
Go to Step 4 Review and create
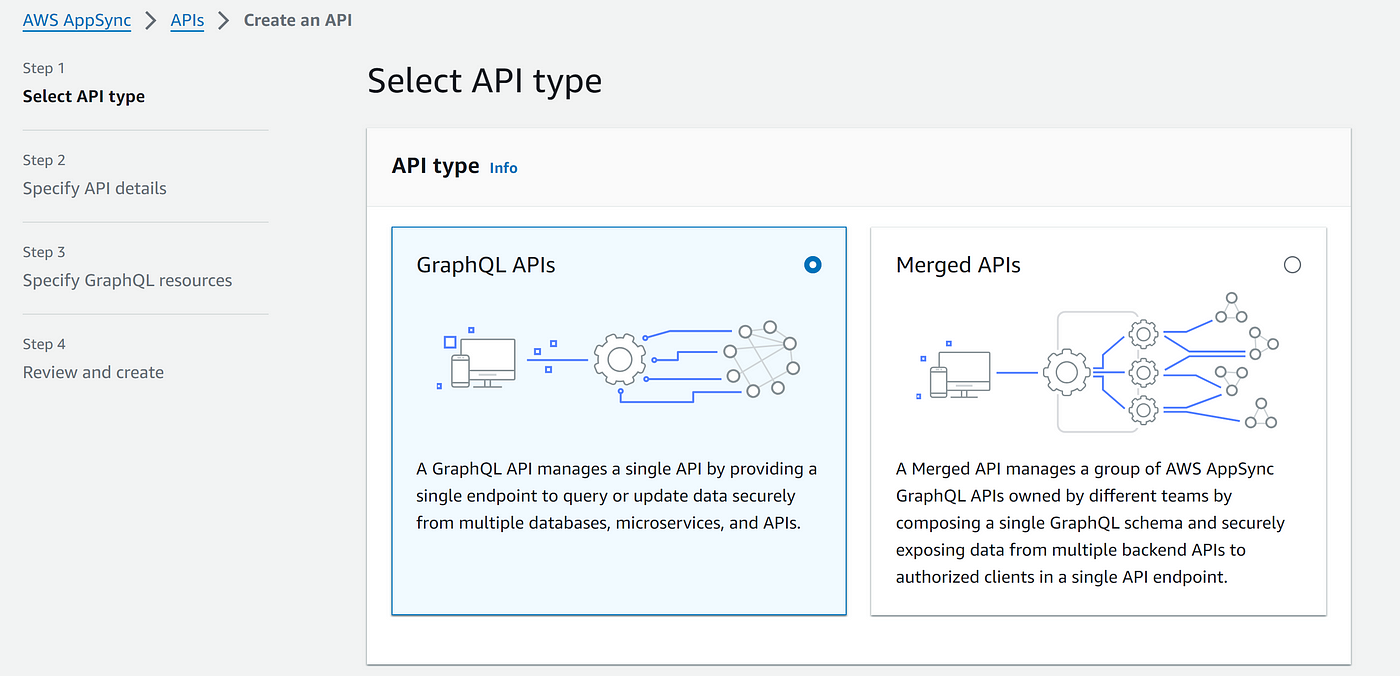click(93, 359)
